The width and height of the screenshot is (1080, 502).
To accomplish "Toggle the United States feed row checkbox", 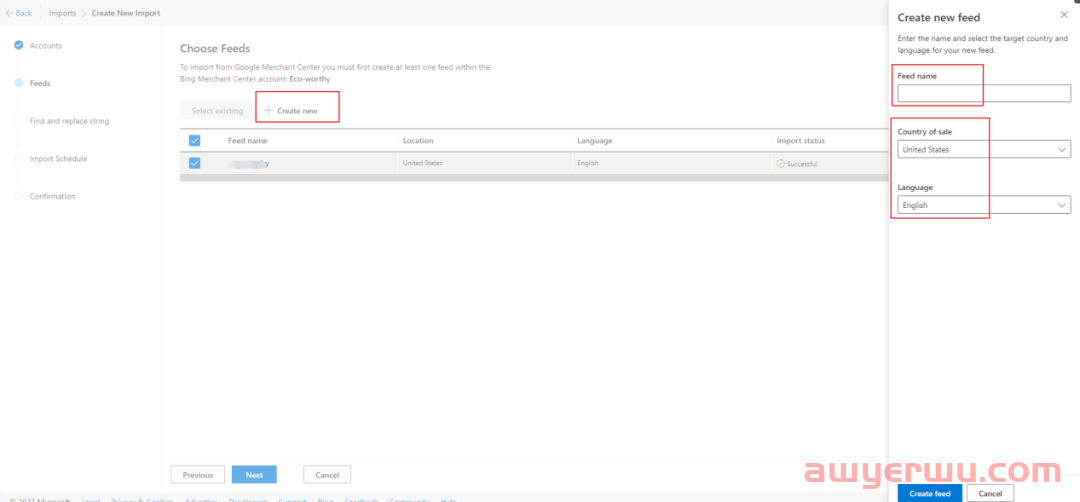I will (194, 163).
